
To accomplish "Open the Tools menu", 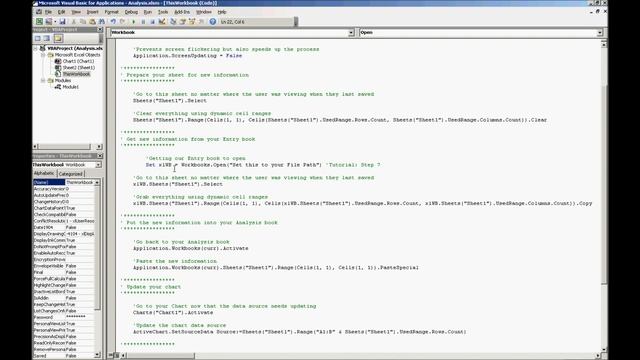I will tap(163, 12).
